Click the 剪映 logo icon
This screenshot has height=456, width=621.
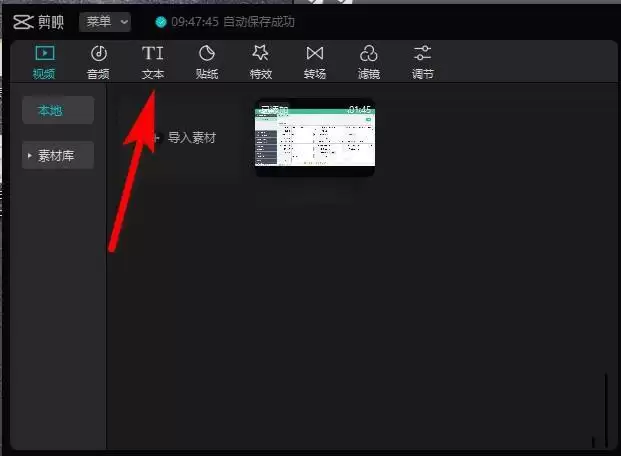22,21
